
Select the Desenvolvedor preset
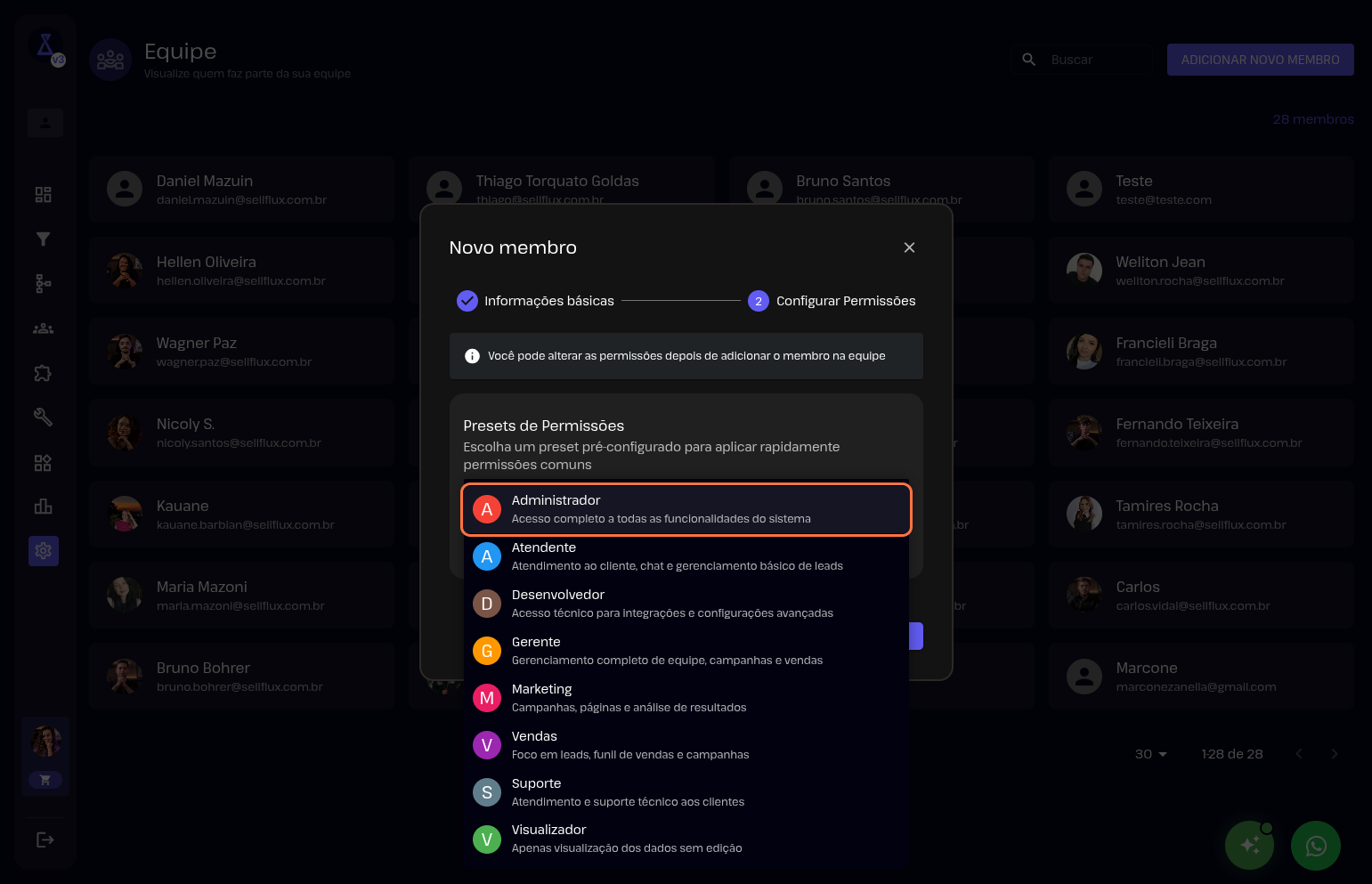coord(686,604)
